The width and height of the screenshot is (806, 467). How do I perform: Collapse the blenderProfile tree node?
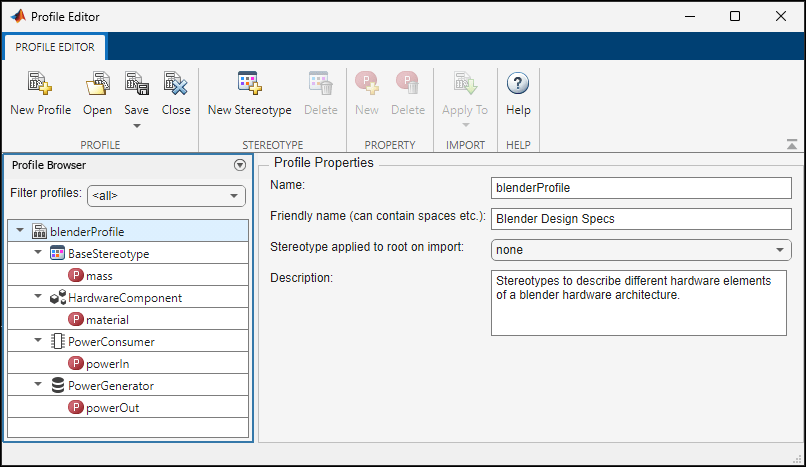pos(20,231)
